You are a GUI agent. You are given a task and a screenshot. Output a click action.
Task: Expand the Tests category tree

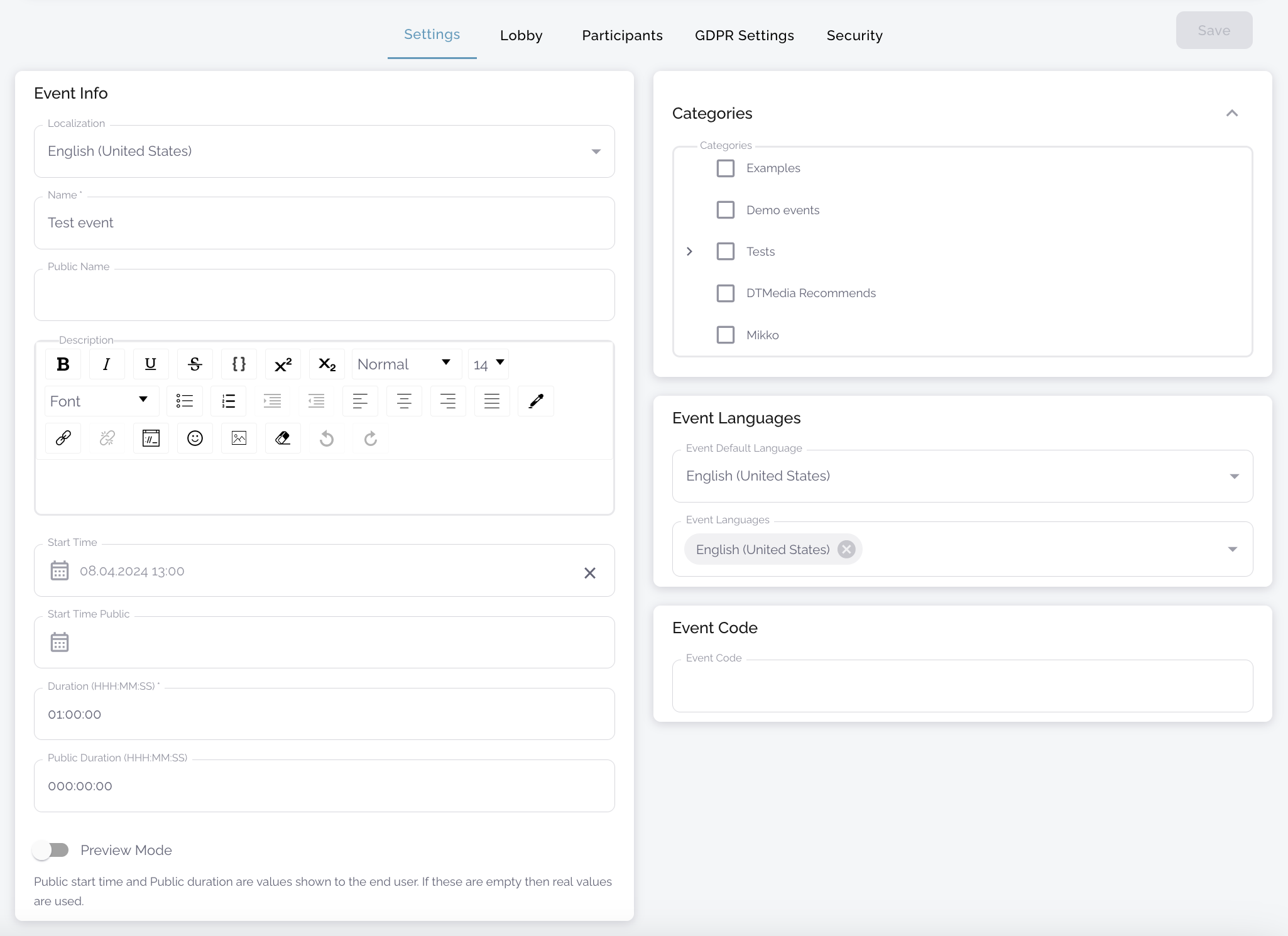(x=689, y=251)
